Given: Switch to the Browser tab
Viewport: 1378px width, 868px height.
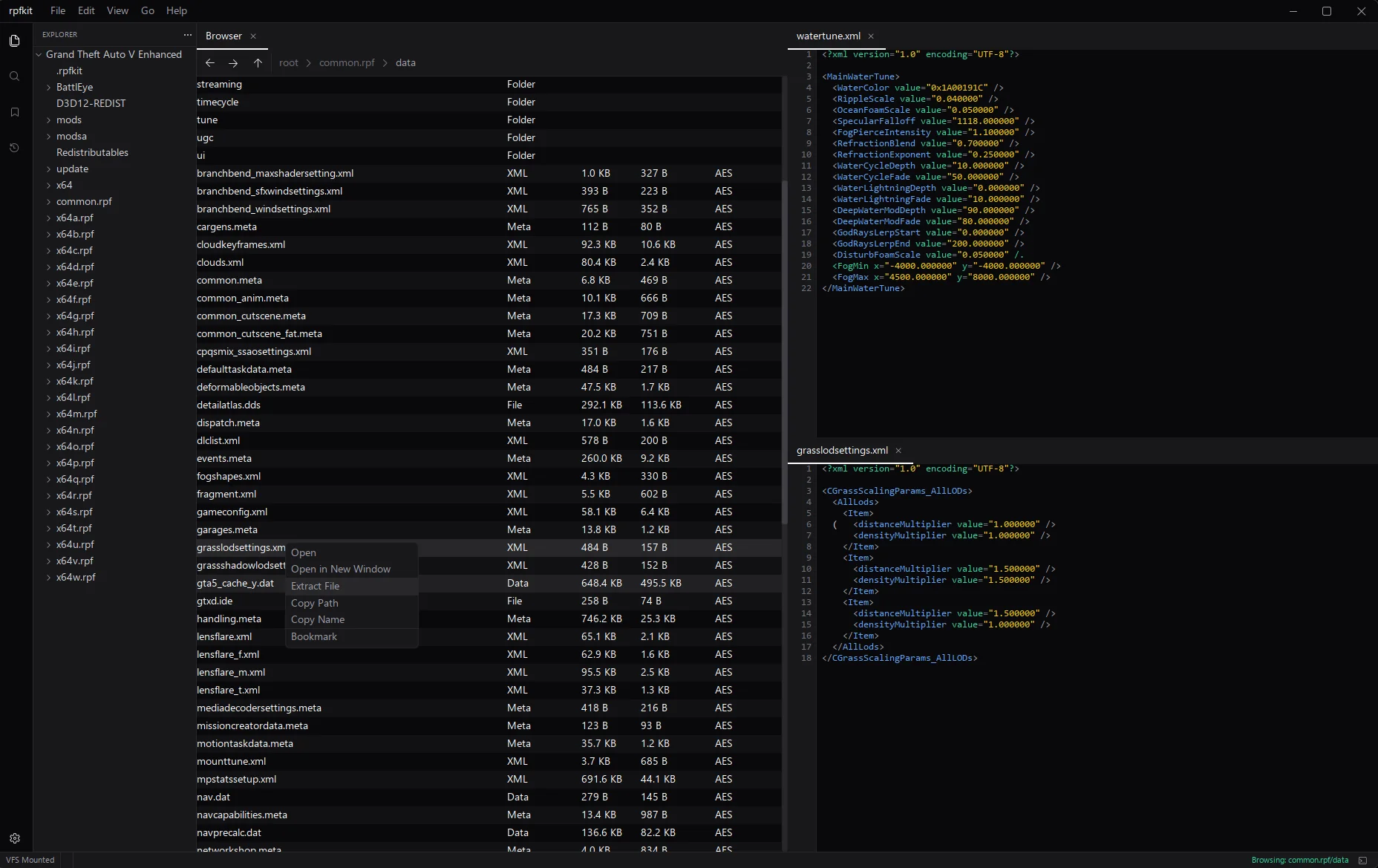Looking at the screenshot, I should coord(223,36).
